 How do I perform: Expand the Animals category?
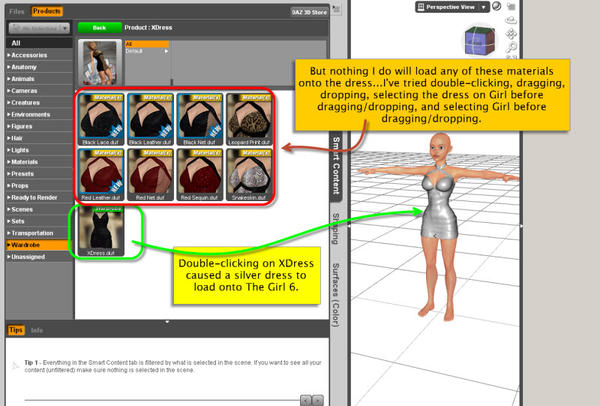(39, 79)
